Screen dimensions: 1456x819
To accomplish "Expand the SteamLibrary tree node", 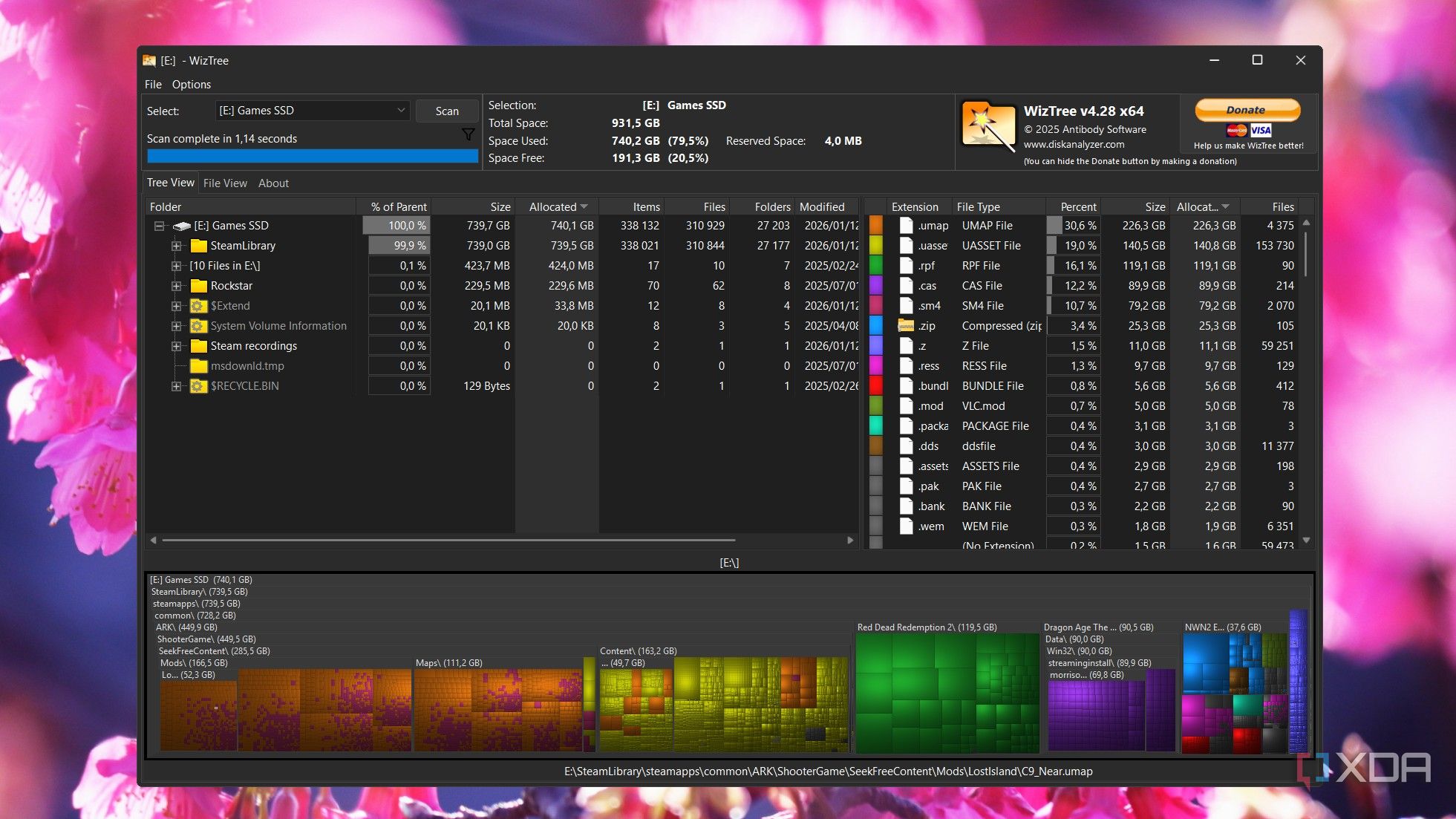I will (176, 246).
